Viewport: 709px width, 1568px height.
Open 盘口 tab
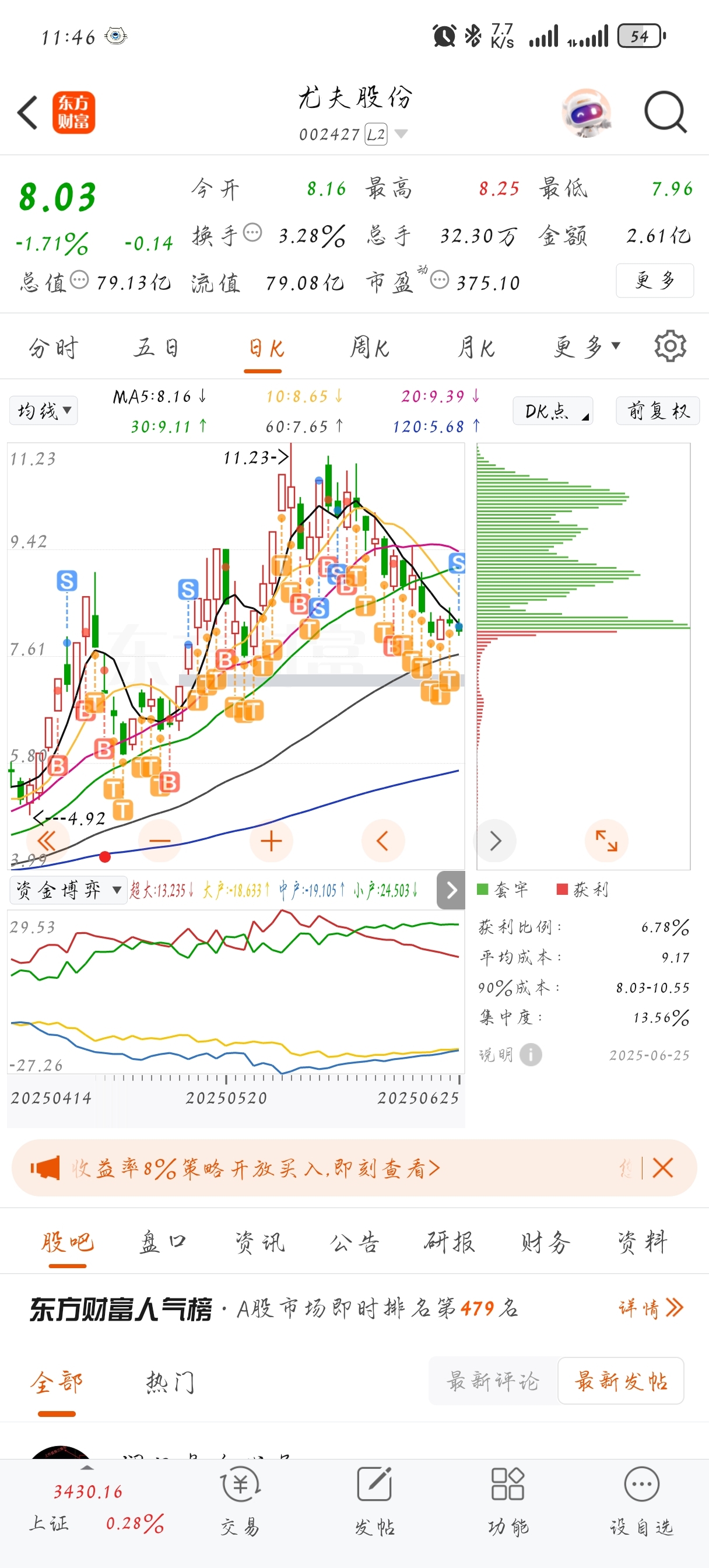(163, 1242)
